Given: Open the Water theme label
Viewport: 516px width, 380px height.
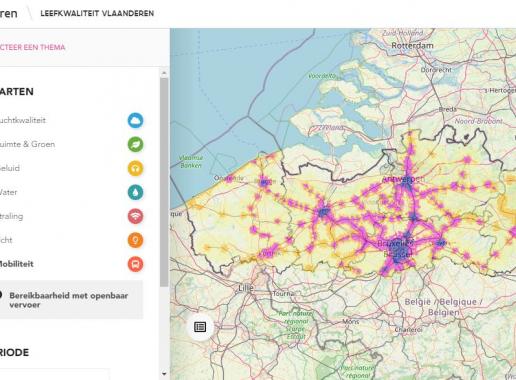Looking at the screenshot, I should tap(9, 192).
